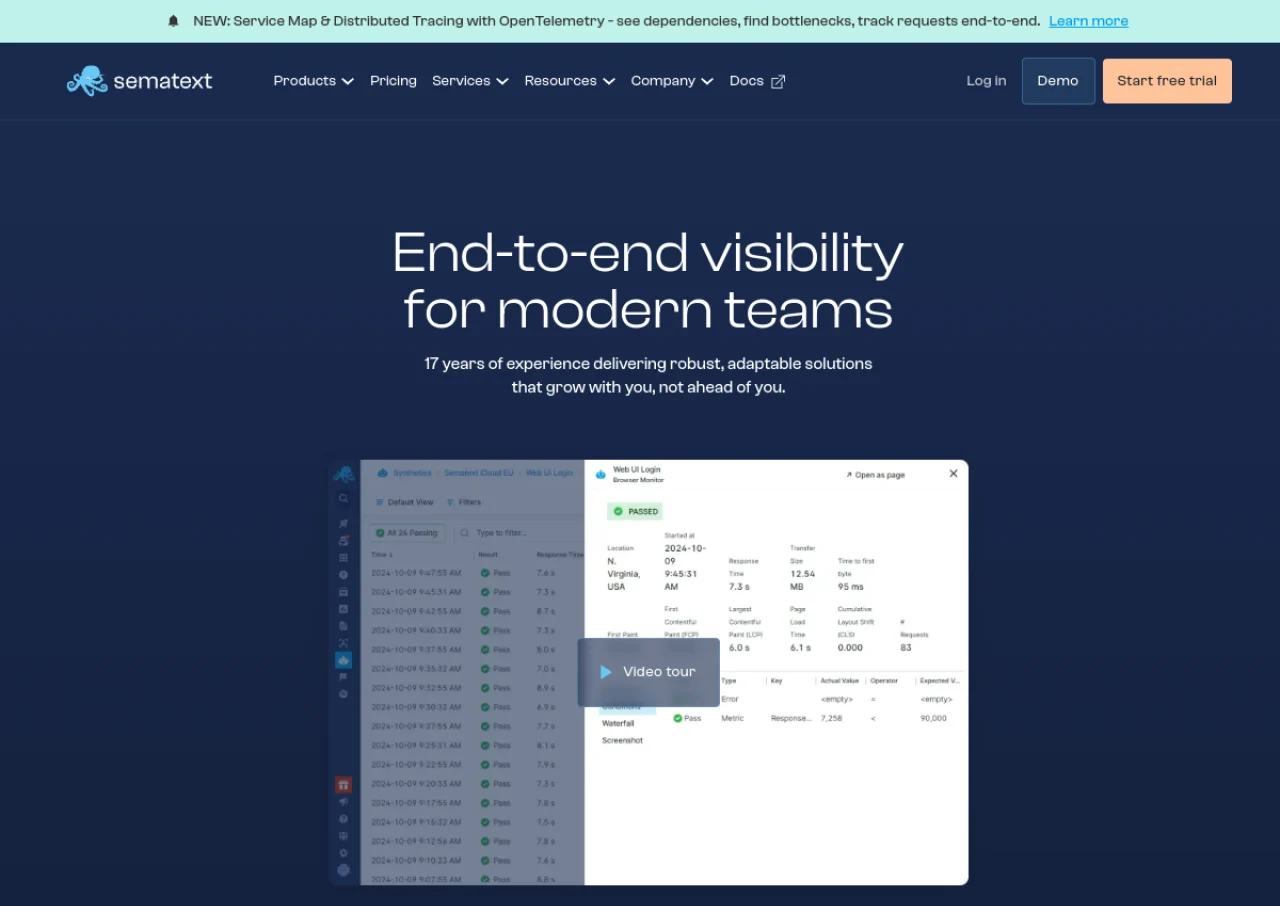This screenshot has width=1280, height=906.
Task: Open the Products dropdown menu
Action: point(313,81)
